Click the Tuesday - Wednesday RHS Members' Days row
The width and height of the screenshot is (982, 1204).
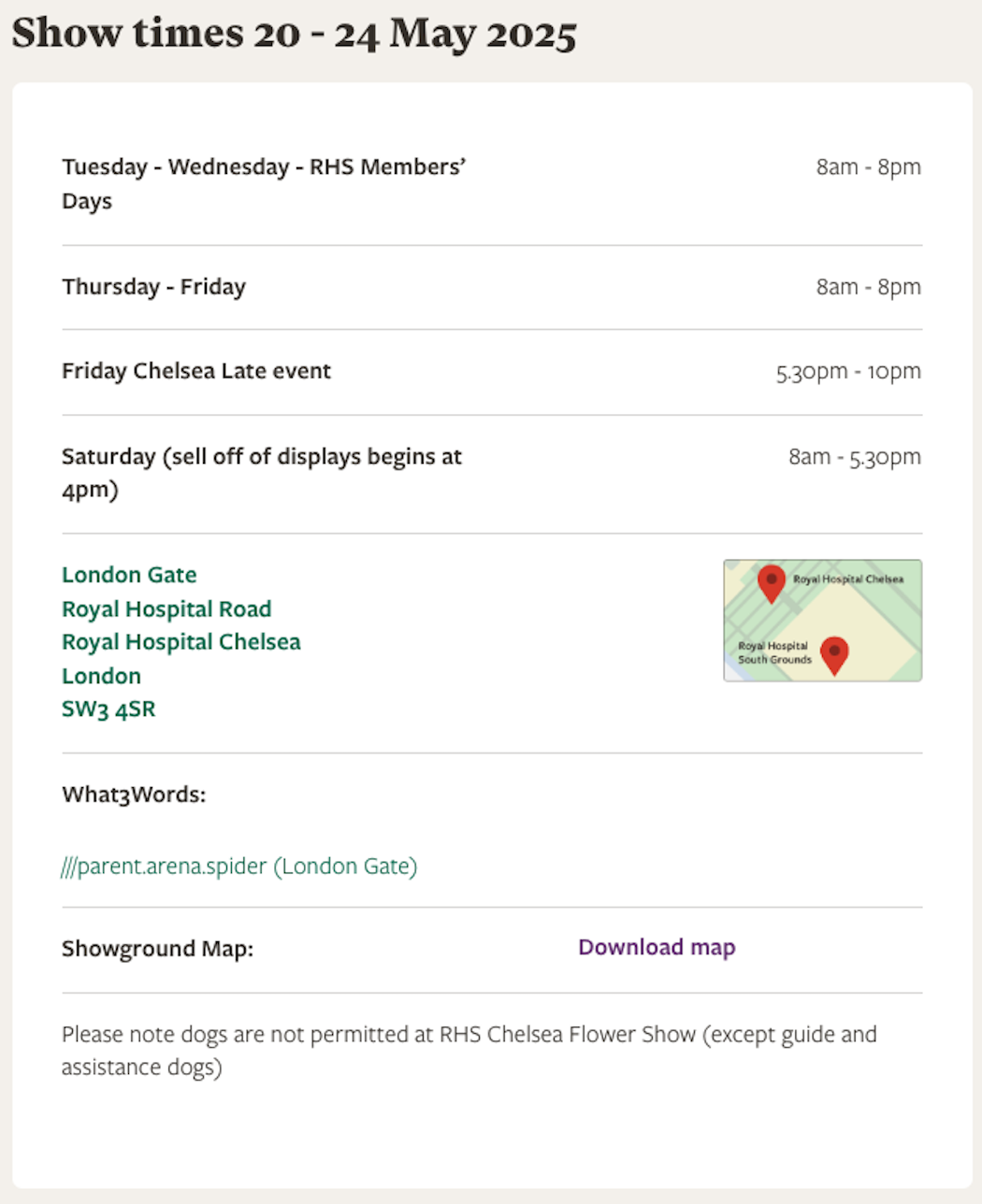coord(263,183)
